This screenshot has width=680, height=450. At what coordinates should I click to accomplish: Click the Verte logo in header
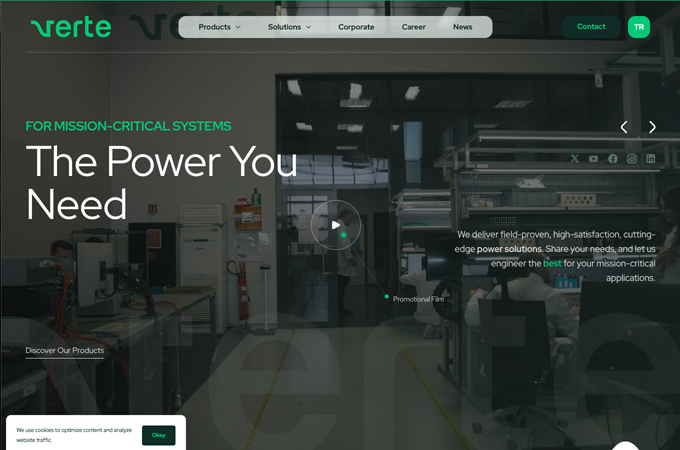pos(71,27)
